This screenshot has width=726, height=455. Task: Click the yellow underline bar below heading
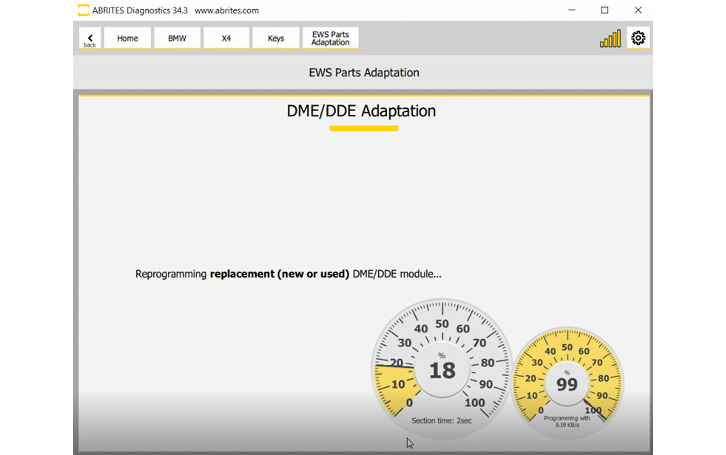364,128
